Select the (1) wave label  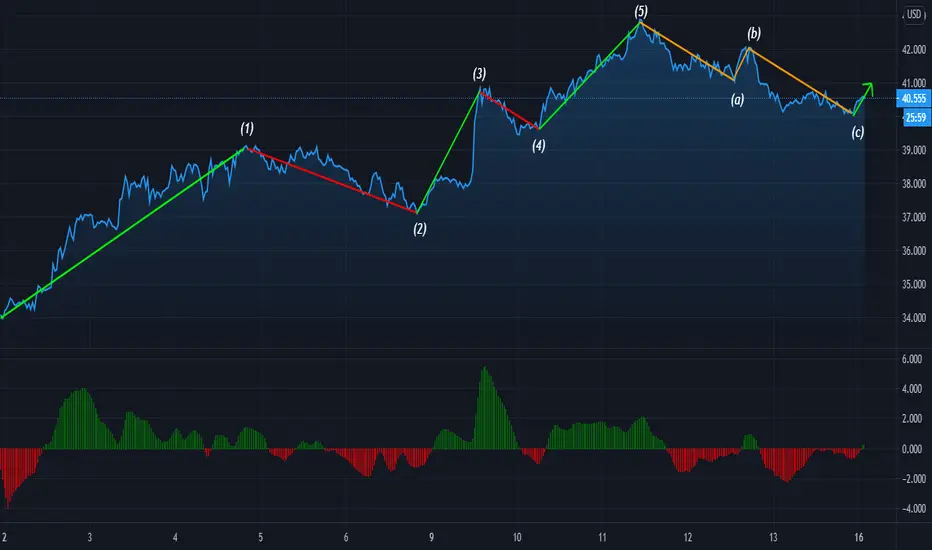point(247,128)
